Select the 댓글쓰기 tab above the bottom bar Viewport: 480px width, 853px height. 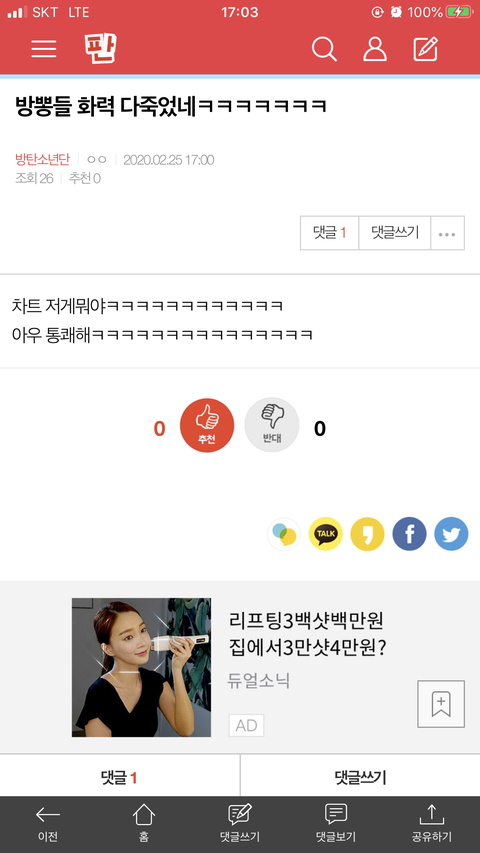[x=360, y=777]
